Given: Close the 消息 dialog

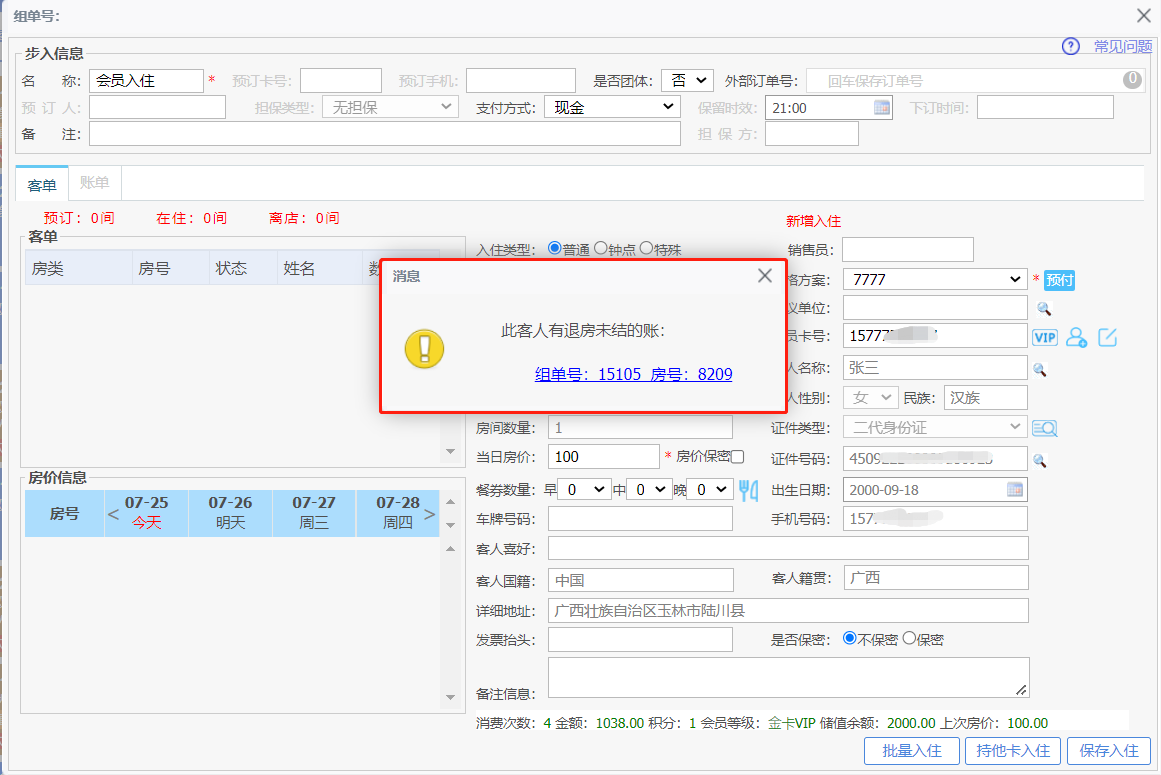Looking at the screenshot, I should [x=765, y=276].
